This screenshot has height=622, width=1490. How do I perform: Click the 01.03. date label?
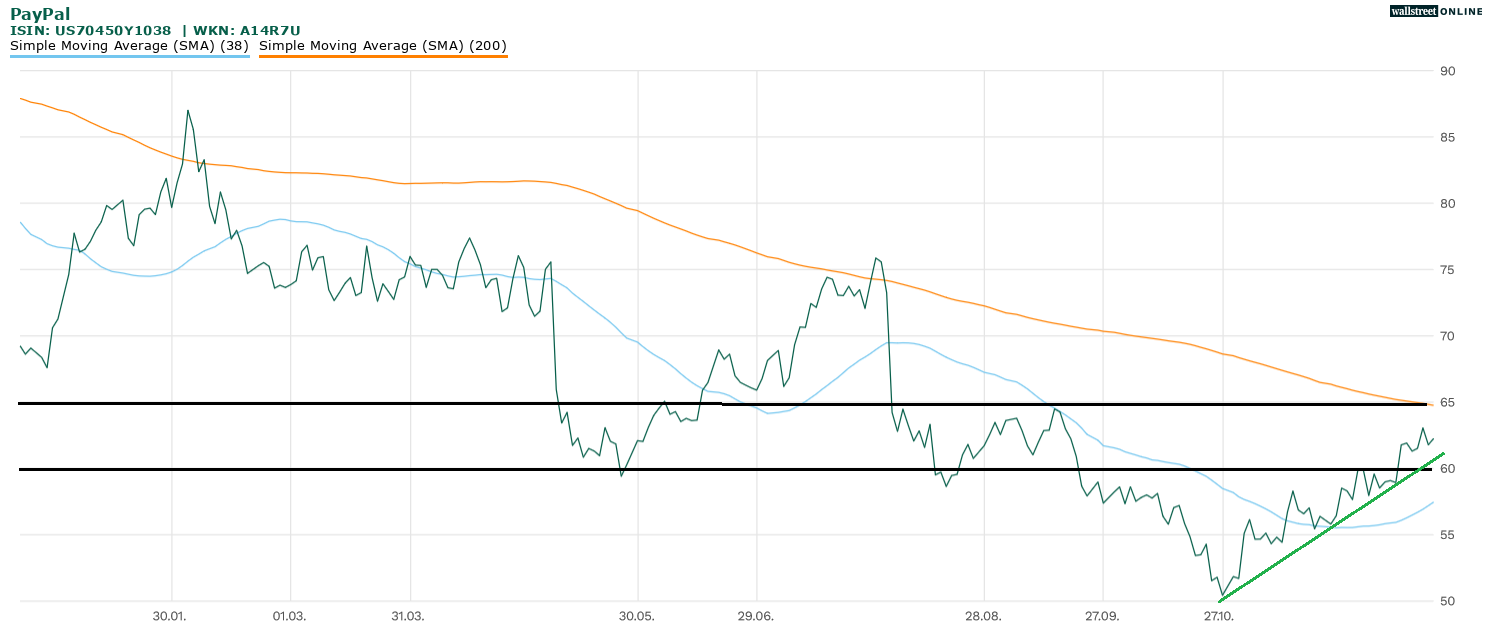(x=289, y=616)
